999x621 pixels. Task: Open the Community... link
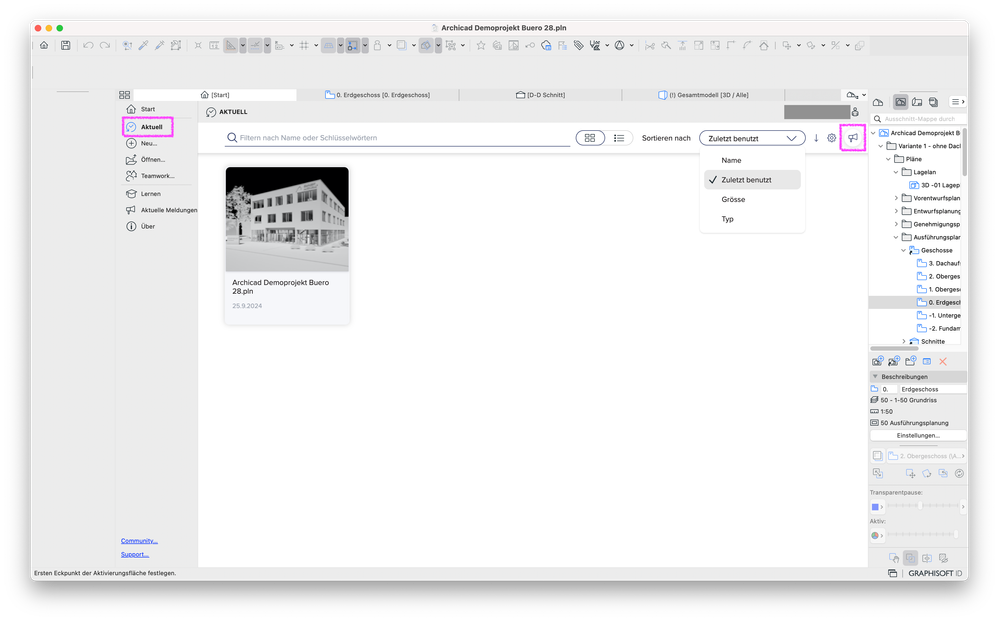point(139,541)
